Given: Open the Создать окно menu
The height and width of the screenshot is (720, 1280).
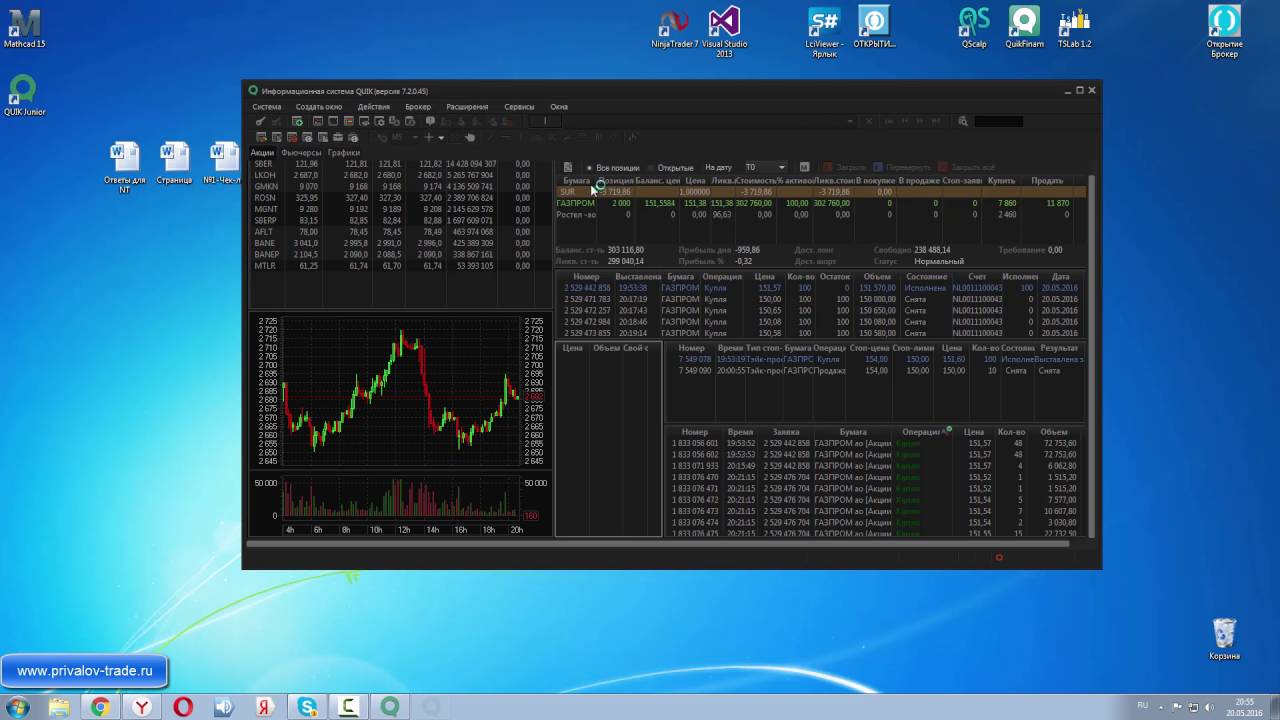Looking at the screenshot, I should (319, 107).
